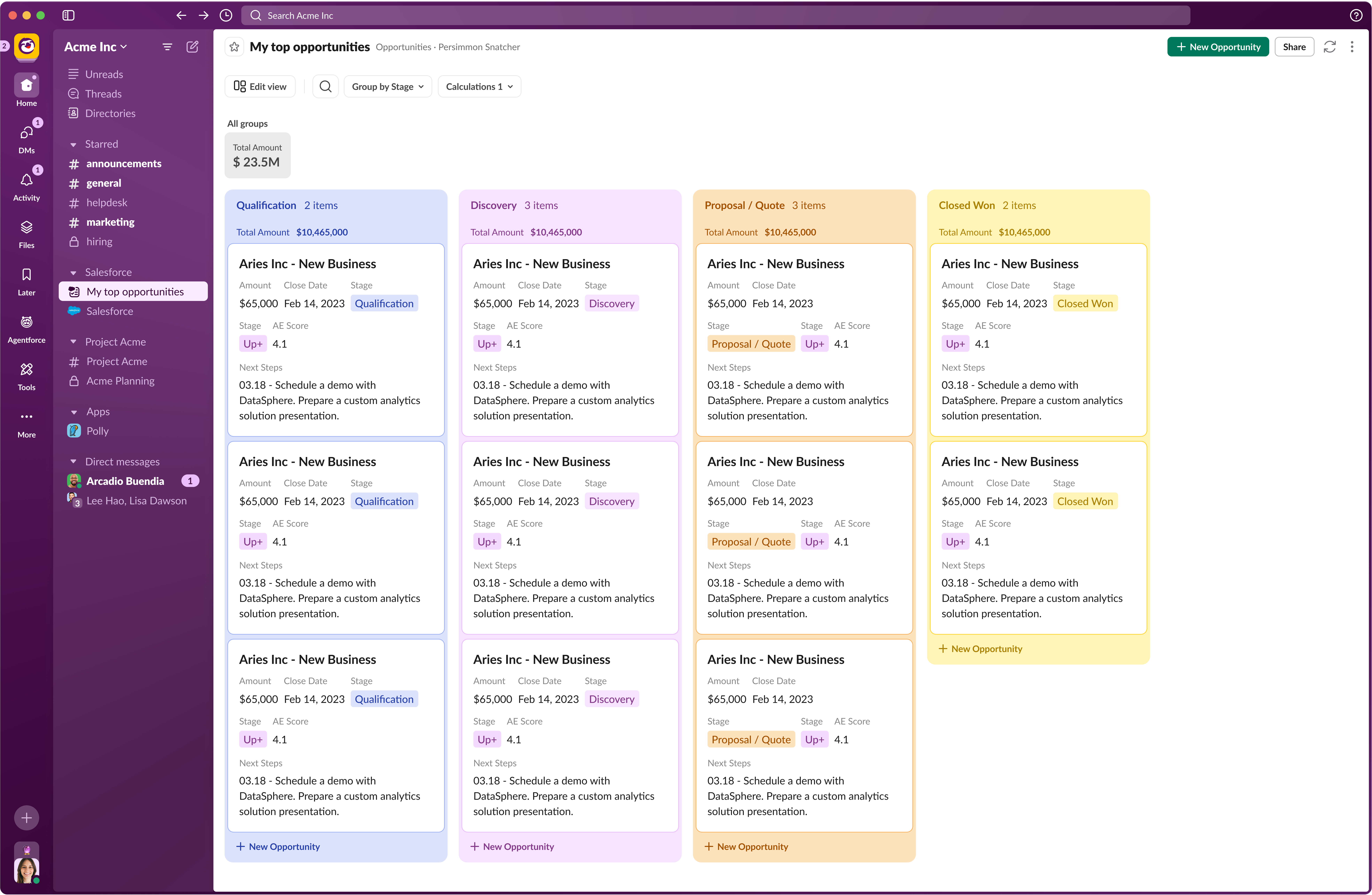Open sidebar filter icon
This screenshot has width=1372, height=895.
[167, 47]
